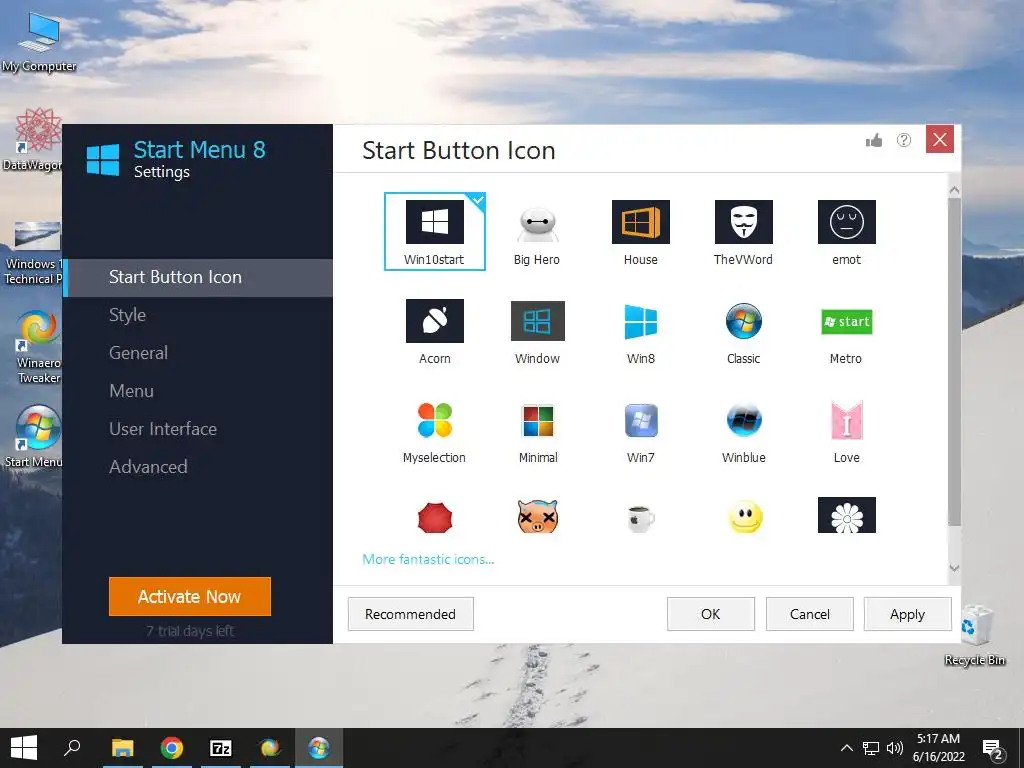Viewport: 1024px width, 768px height.
Task: Click the taskbar clock showing 5:17 AM
Action: 938,748
